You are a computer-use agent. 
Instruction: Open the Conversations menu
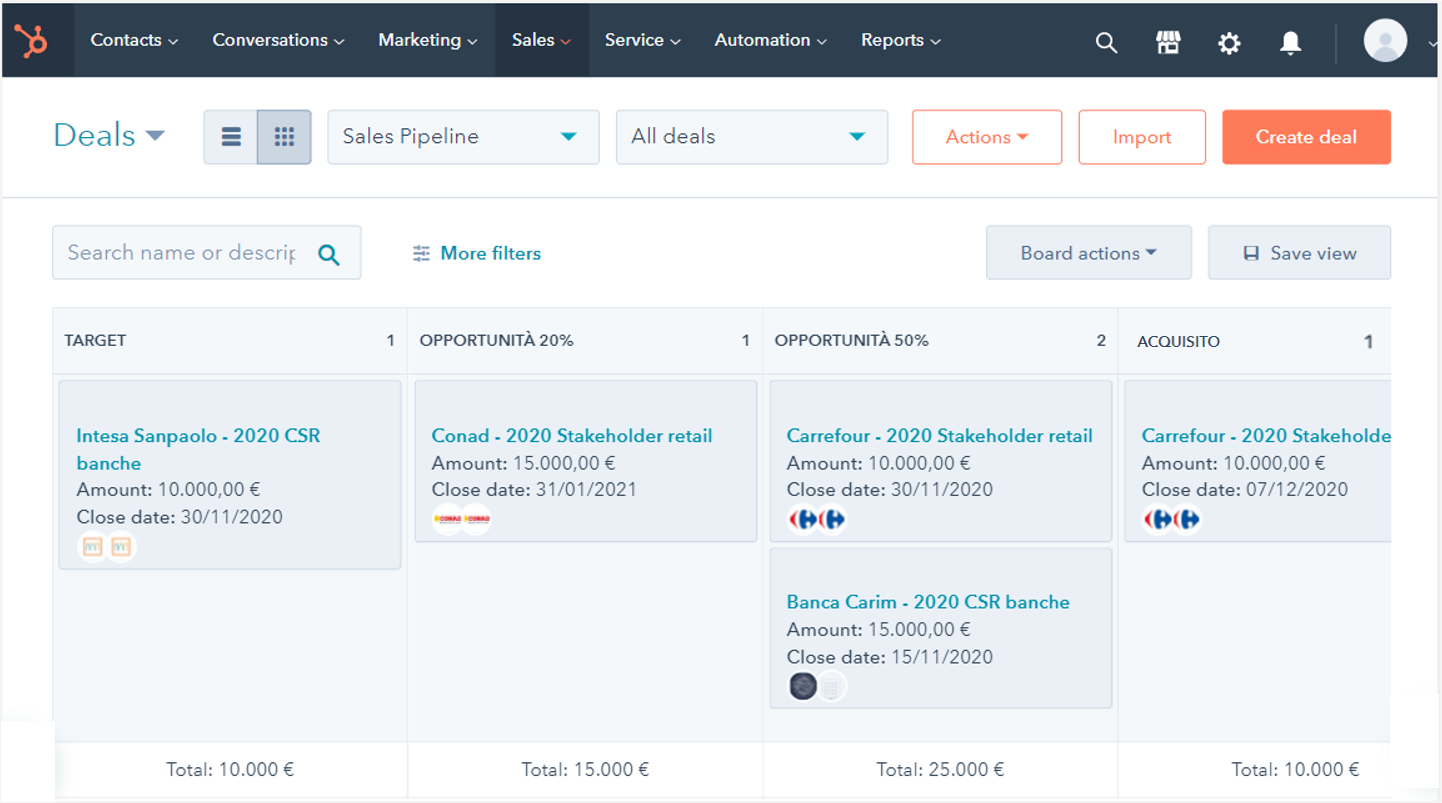pos(278,40)
